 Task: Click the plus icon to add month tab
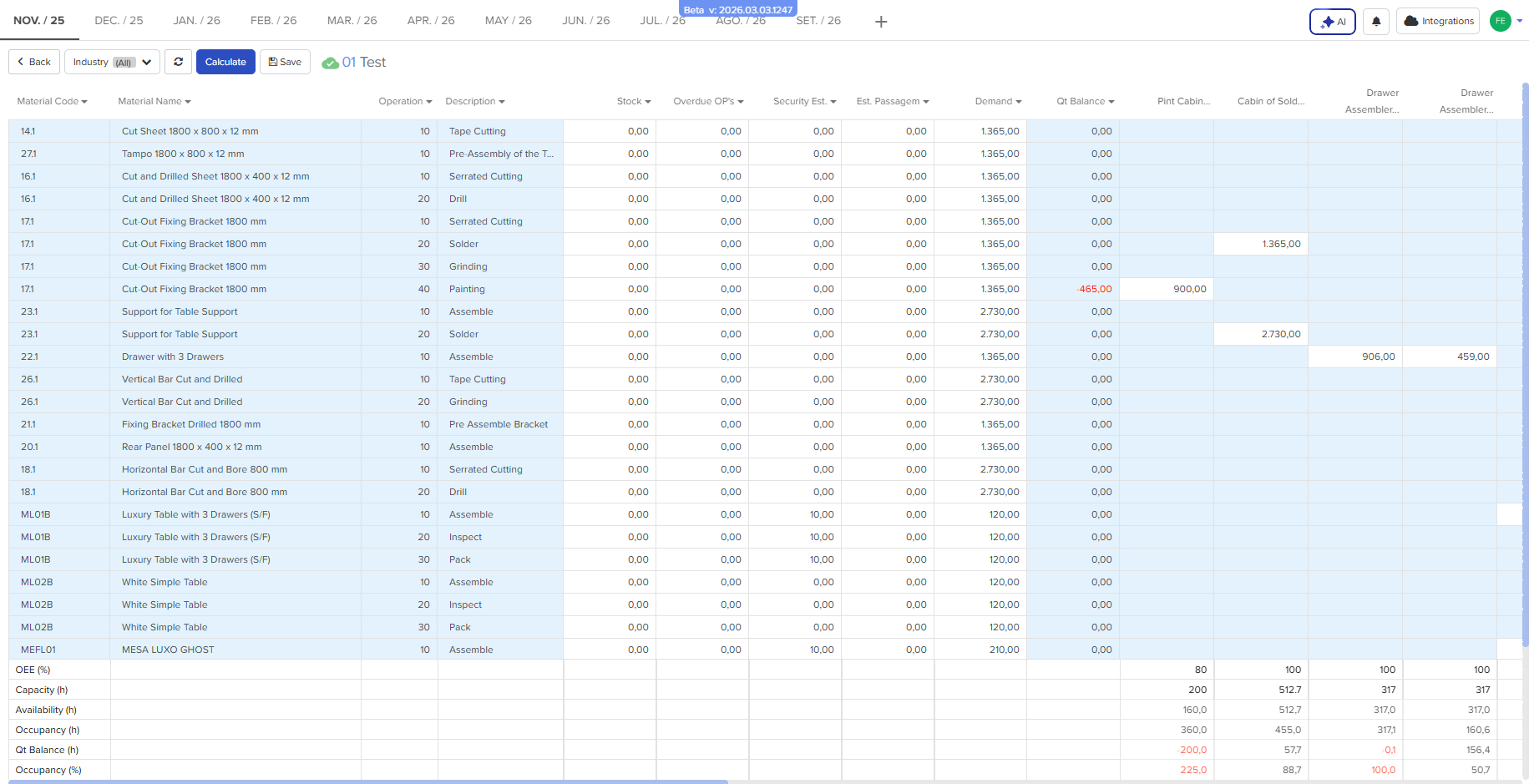coord(881,22)
